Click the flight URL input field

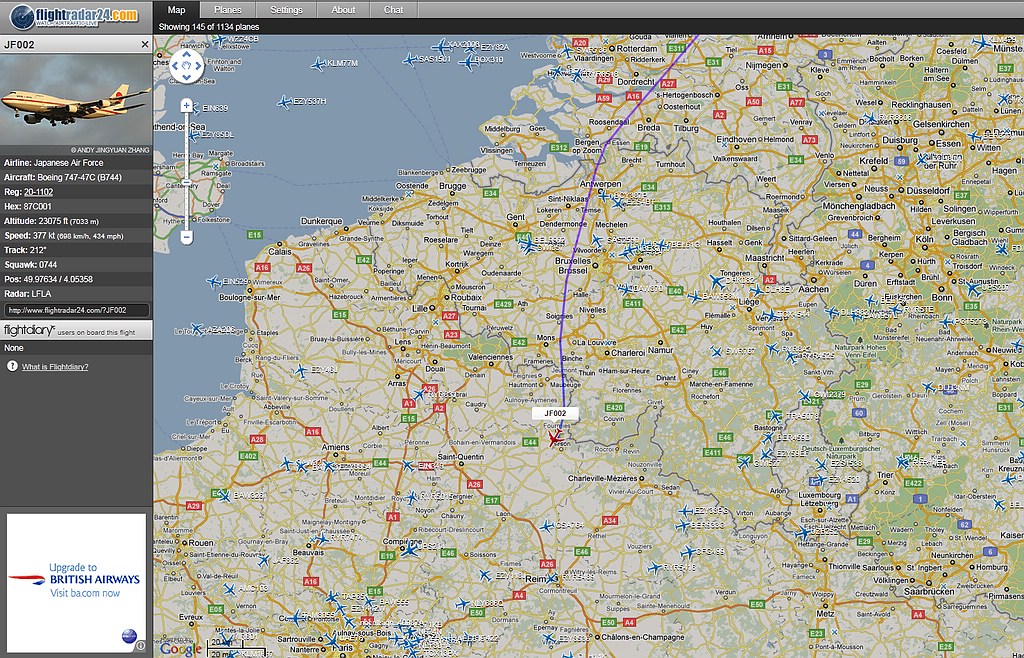(x=76, y=311)
